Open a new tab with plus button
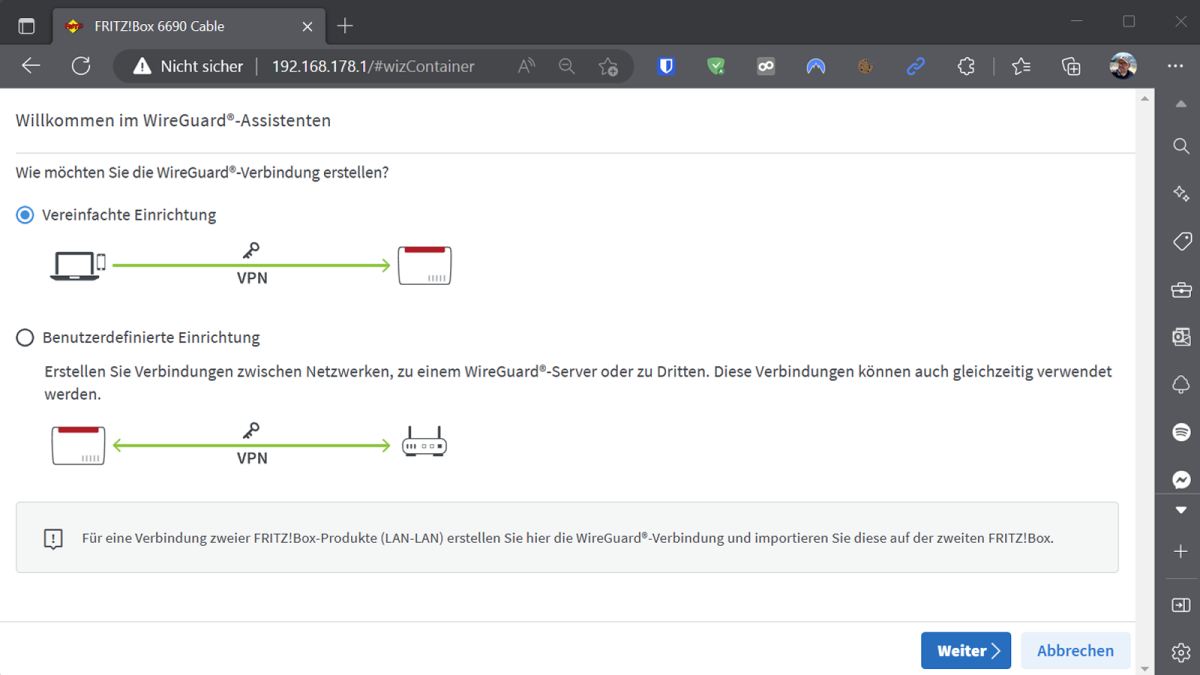The width and height of the screenshot is (1200, 675). tap(345, 26)
